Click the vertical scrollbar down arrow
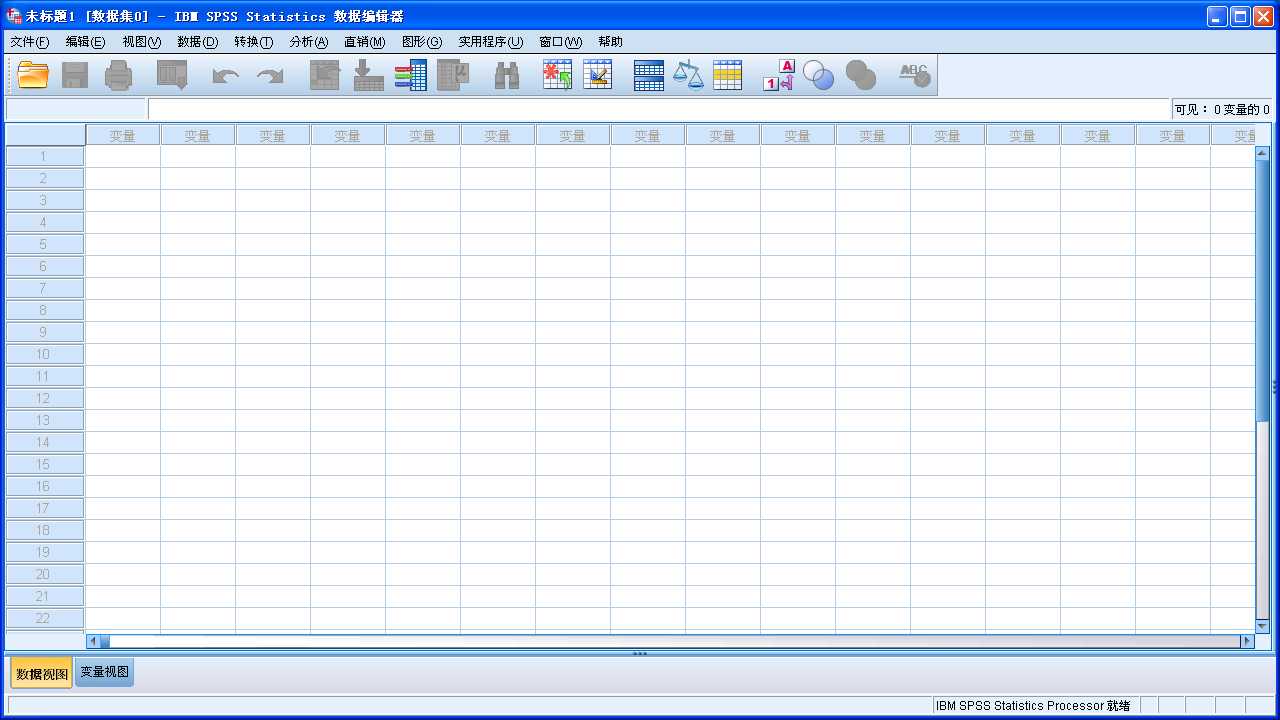The width and height of the screenshot is (1280, 720). 1262,626
